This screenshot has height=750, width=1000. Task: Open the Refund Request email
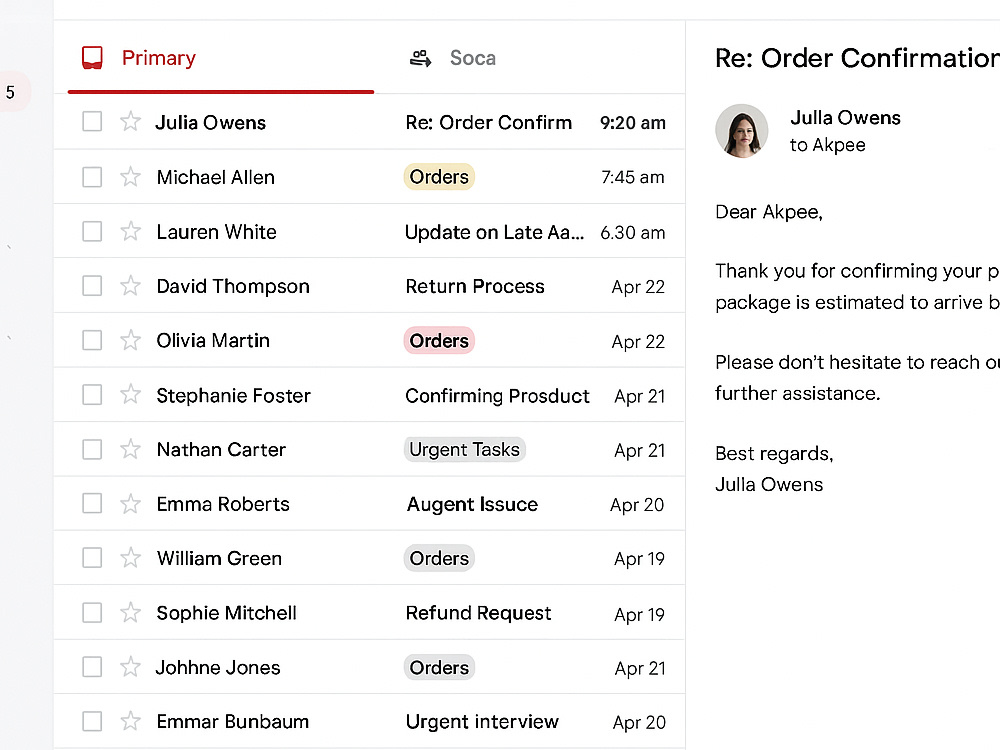478,613
